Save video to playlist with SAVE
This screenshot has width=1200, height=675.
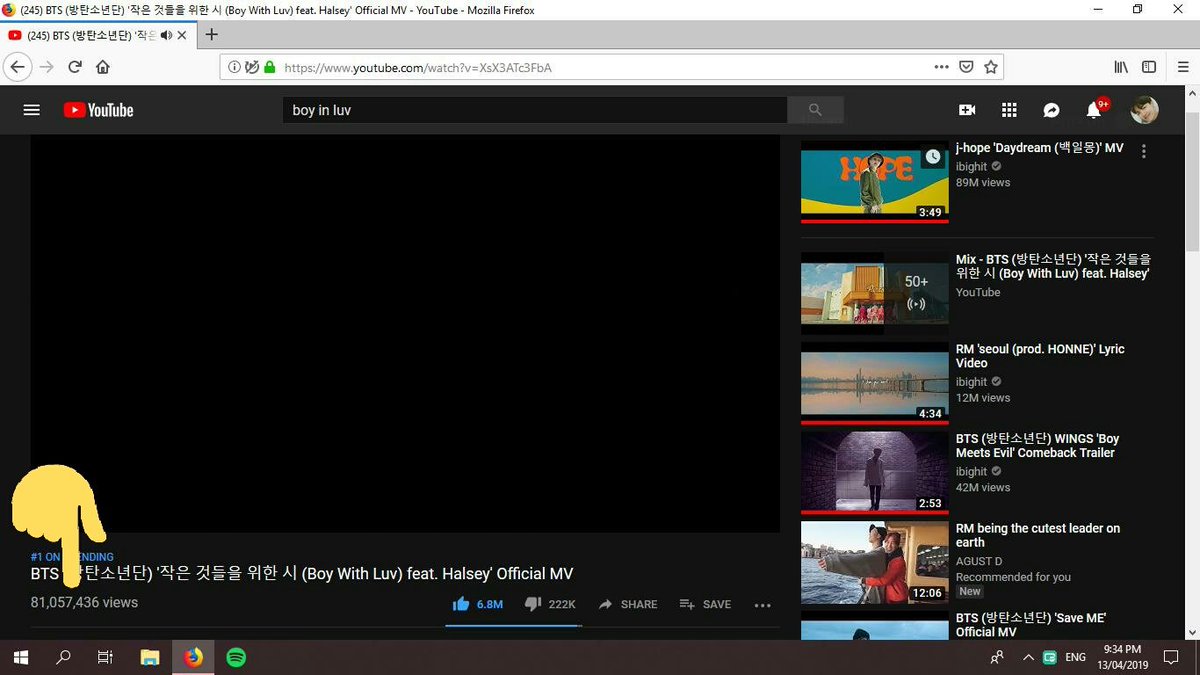click(x=705, y=604)
